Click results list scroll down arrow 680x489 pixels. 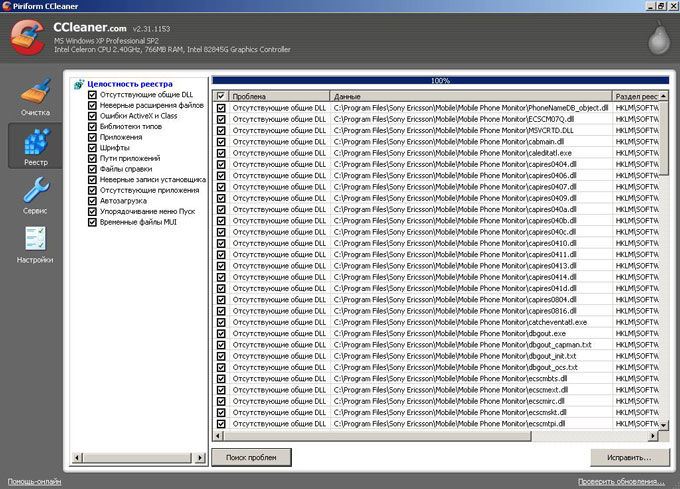coord(664,425)
